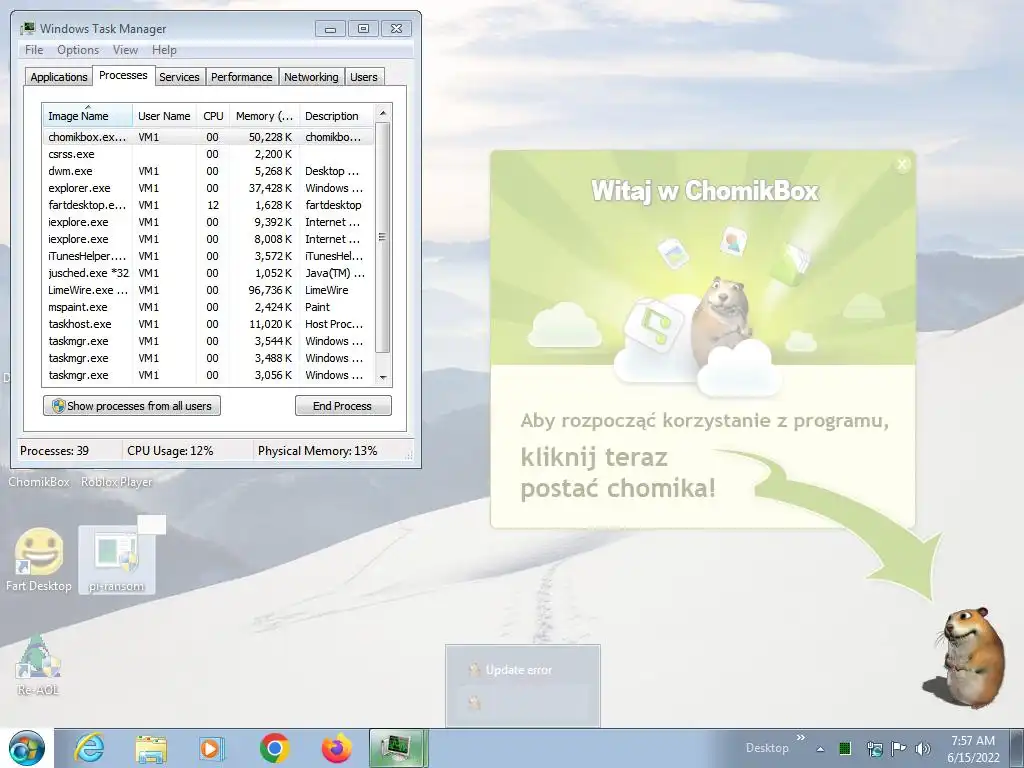Switch to the Applications tab
The image size is (1024, 768).
(x=59, y=76)
